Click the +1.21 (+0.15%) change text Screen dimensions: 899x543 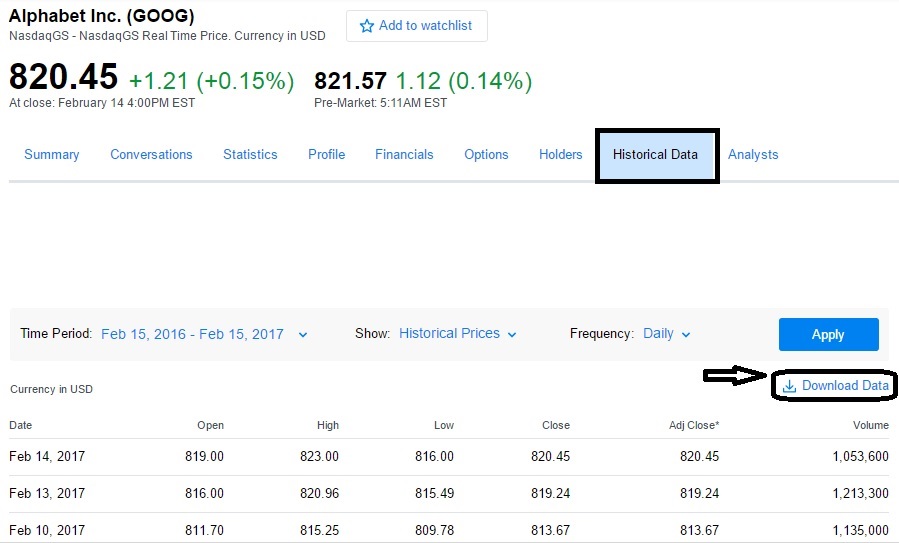click(212, 81)
